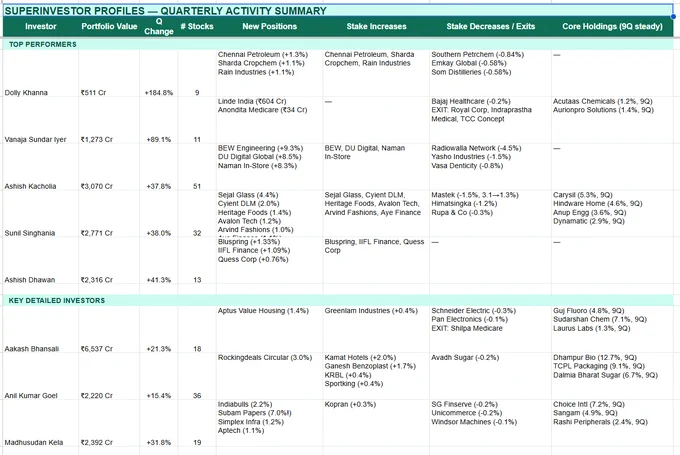680x455 pixels.
Task: Select cell starting 'Sejal Glass (4.4%)'
Action: pyautogui.click(x=269, y=214)
